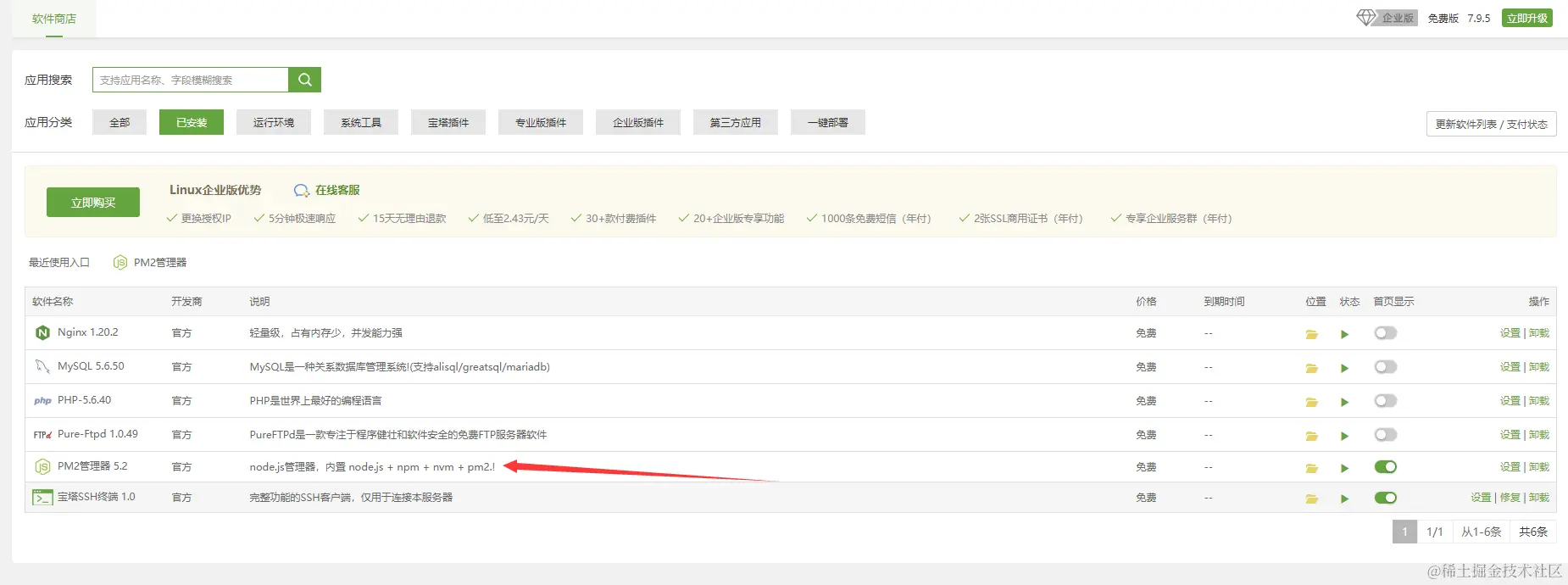Open the 在线客服 link

(337, 191)
